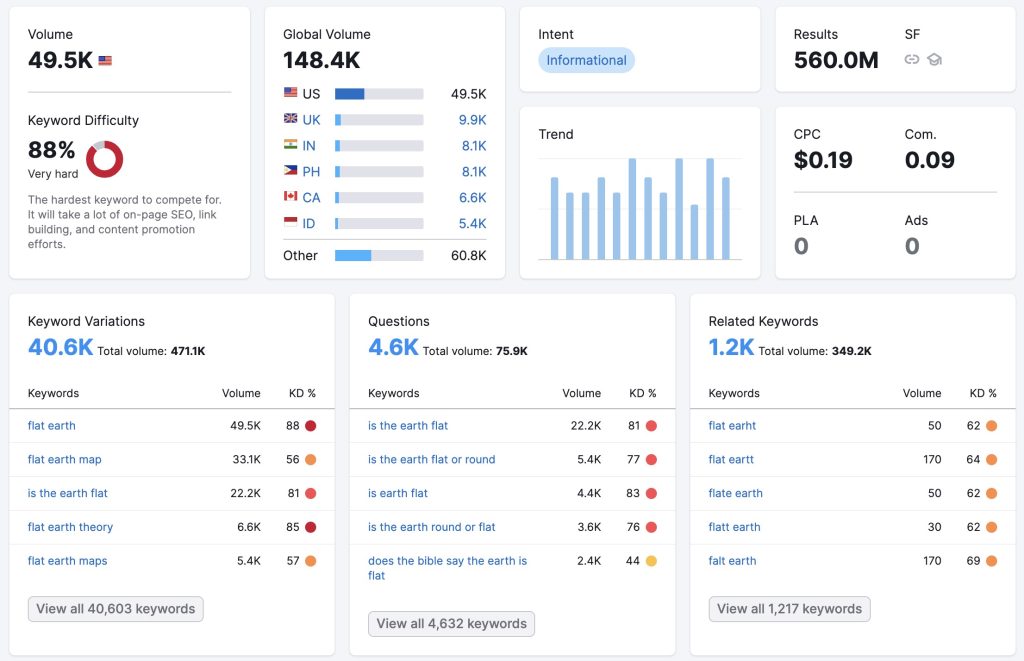The width and height of the screenshot is (1024, 661).
Task: Click Volume header in Questions table
Action: pos(581,393)
